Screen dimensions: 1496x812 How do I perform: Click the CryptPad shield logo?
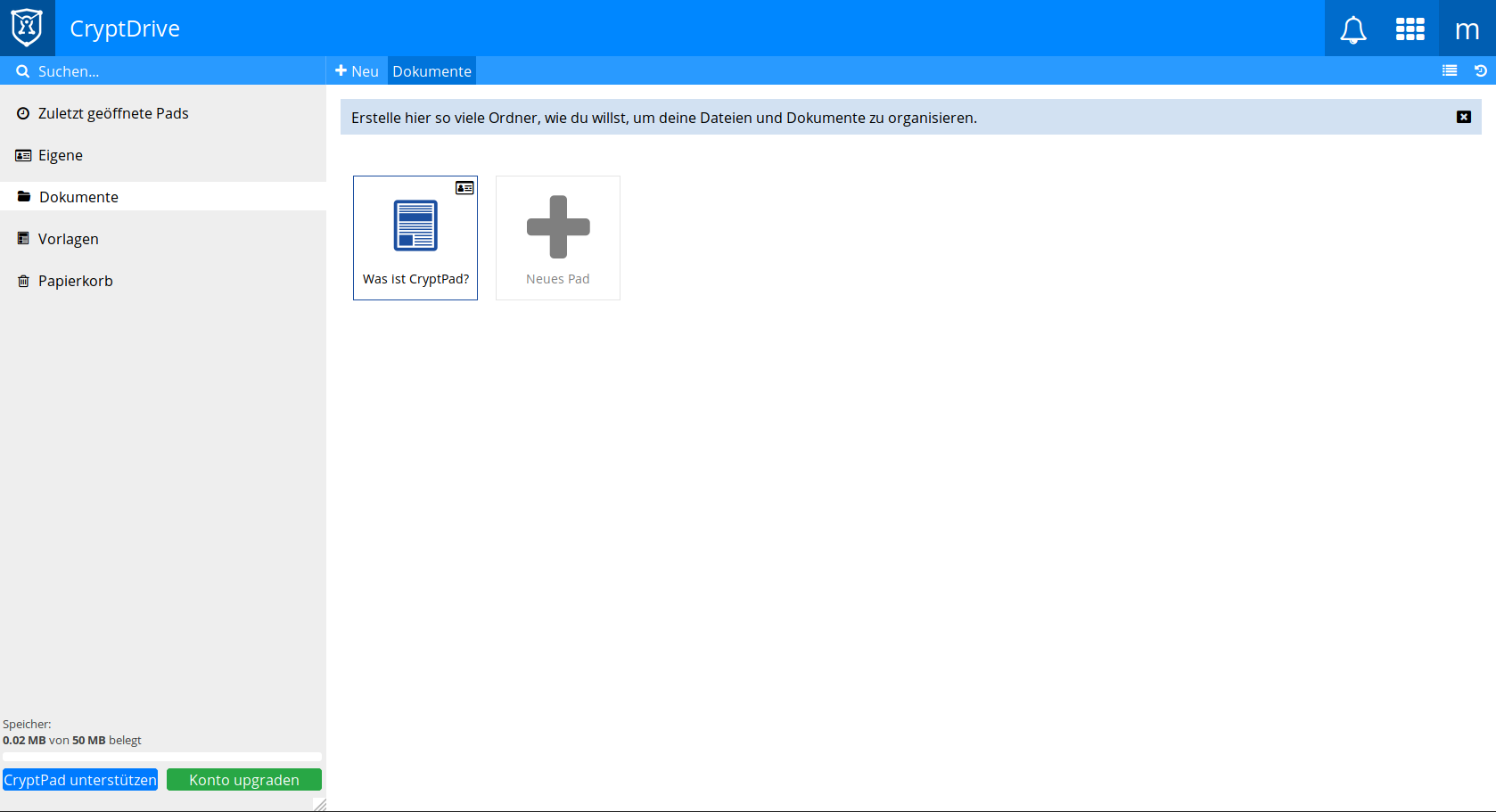tap(27, 28)
